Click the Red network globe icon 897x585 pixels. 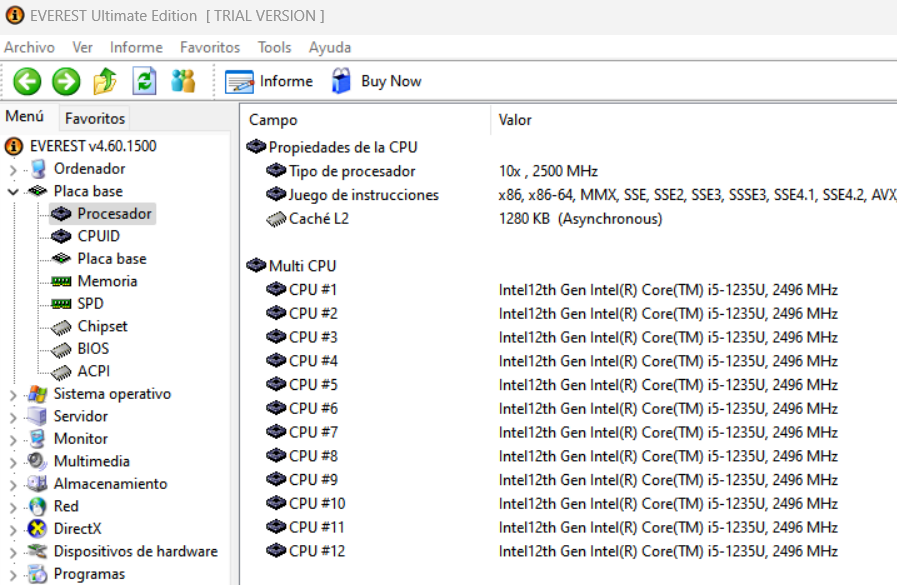click(x=38, y=506)
